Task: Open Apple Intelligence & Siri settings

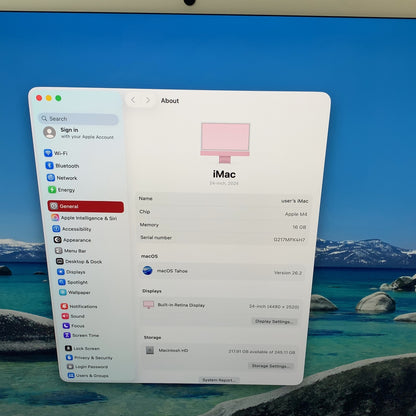Action: [x=84, y=218]
